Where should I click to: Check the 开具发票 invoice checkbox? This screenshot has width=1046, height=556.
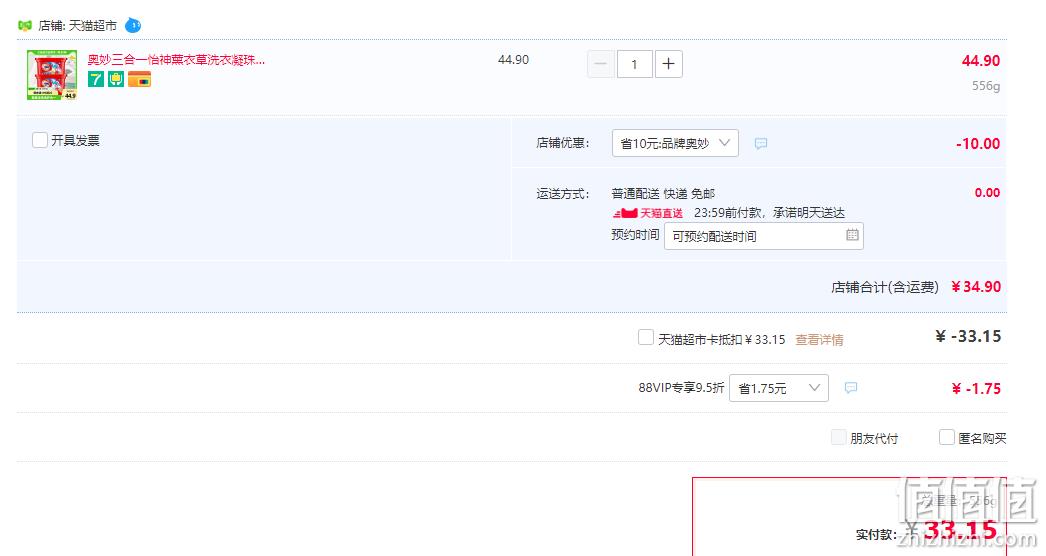point(40,140)
